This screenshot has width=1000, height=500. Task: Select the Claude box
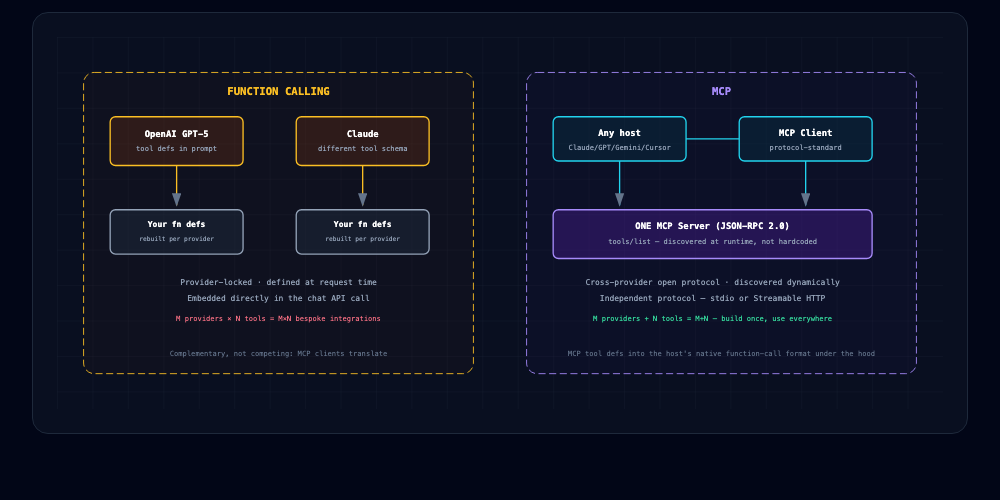click(x=362, y=141)
